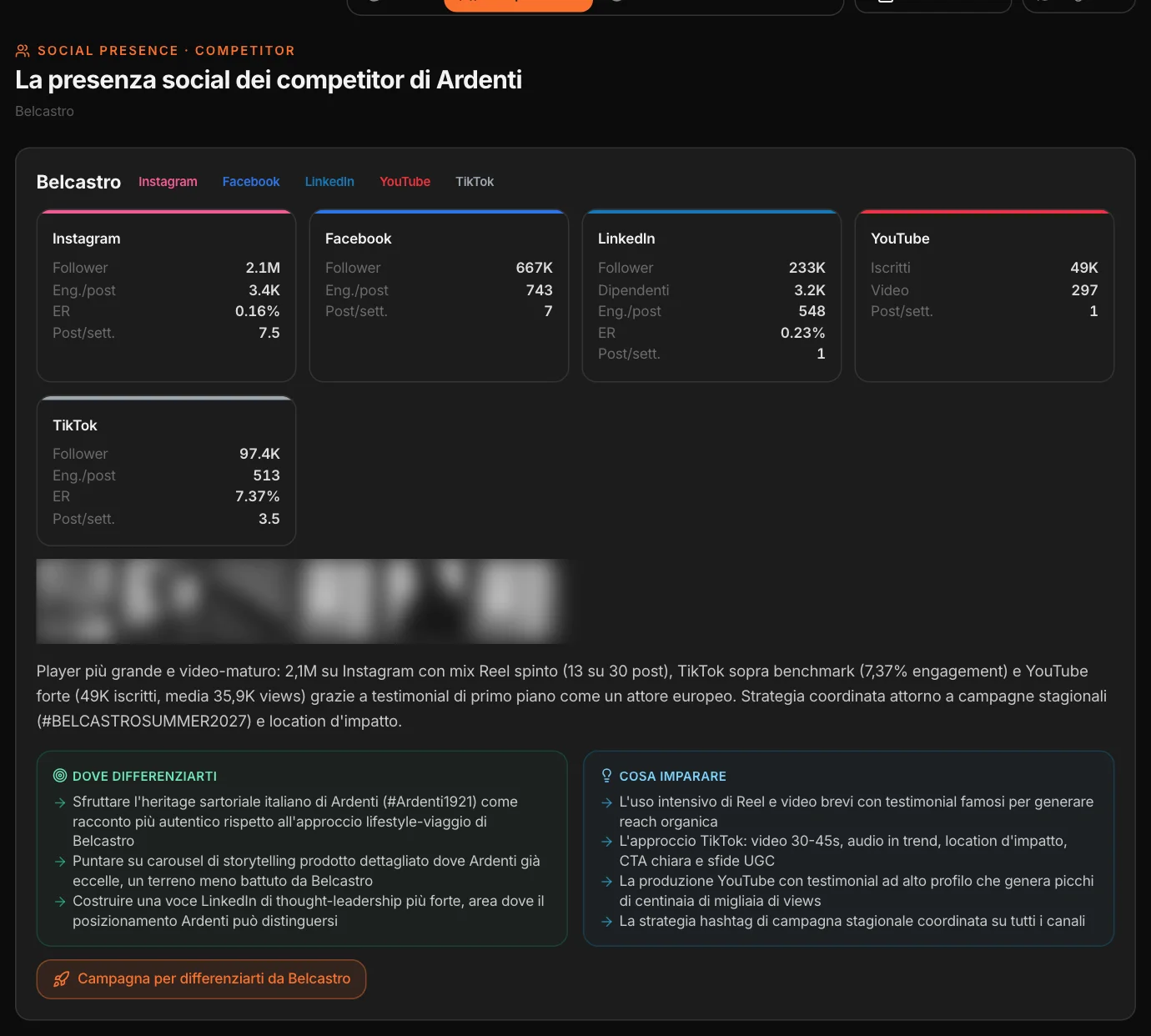This screenshot has height=1036, width=1151.
Task: Click the arrow before "Sfruttare l'heritage sartoriale"
Action: point(60,802)
